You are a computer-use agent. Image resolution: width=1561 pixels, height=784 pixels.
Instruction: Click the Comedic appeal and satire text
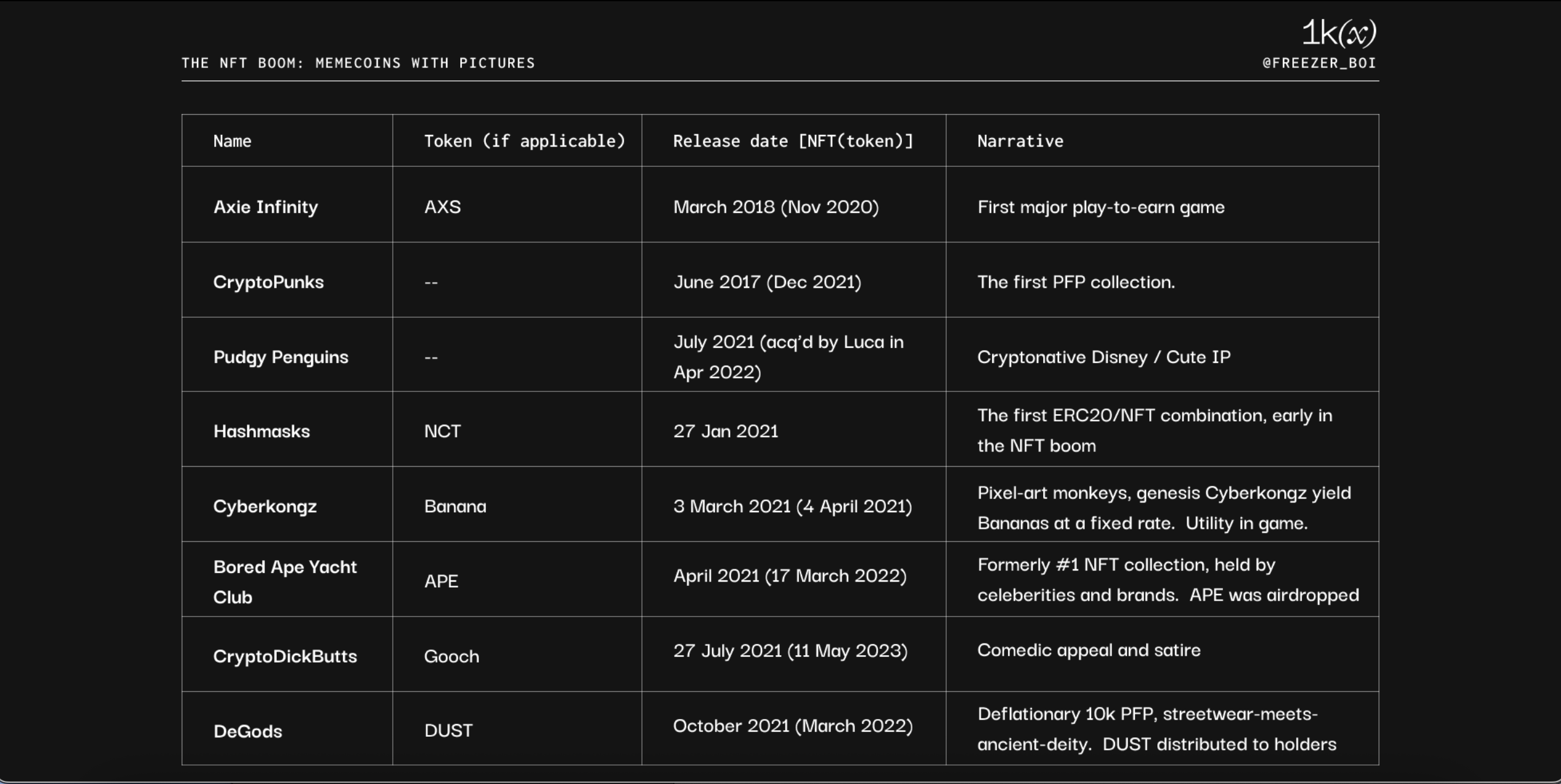pos(1089,650)
